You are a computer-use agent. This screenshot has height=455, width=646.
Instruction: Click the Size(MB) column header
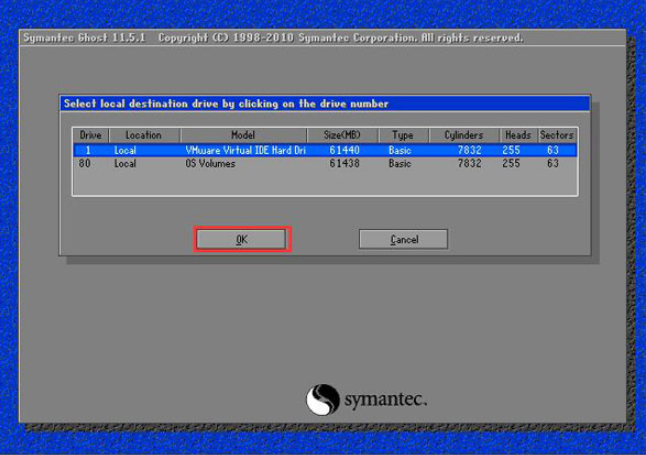click(x=342, y=135)
